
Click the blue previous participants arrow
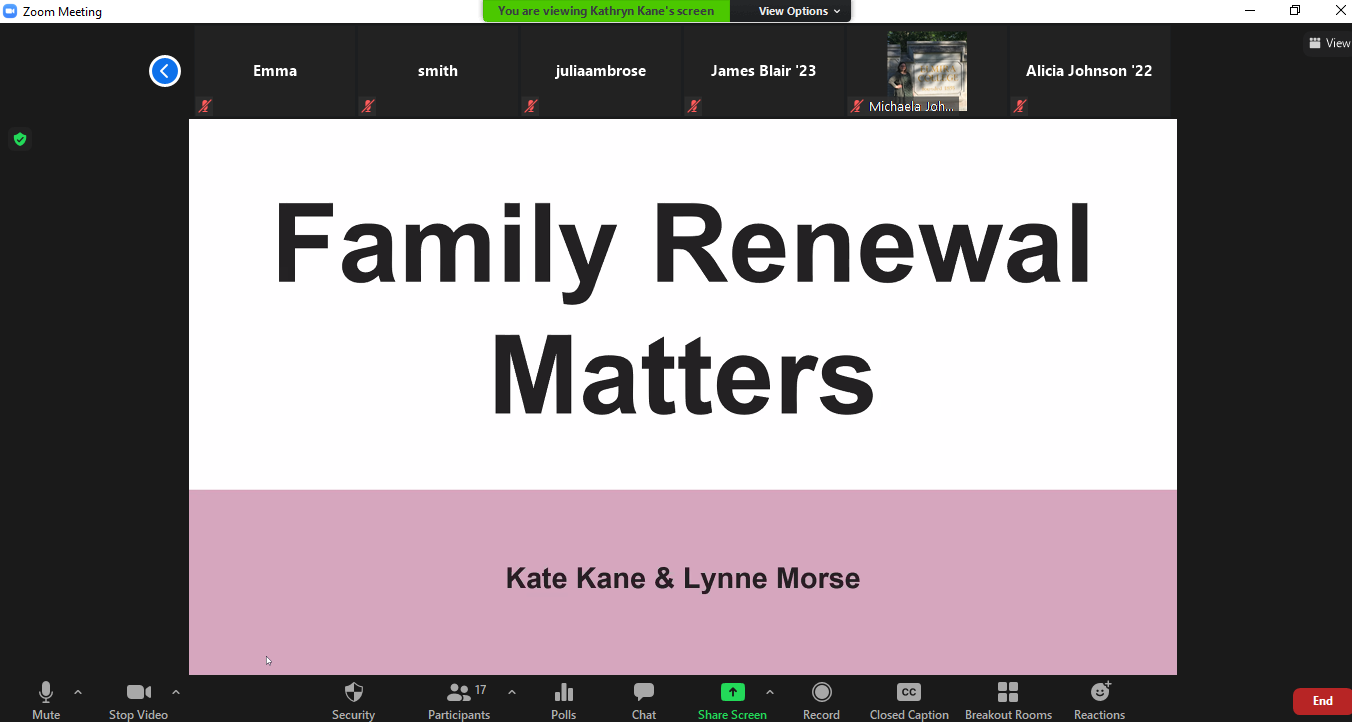tap(165, 71)
